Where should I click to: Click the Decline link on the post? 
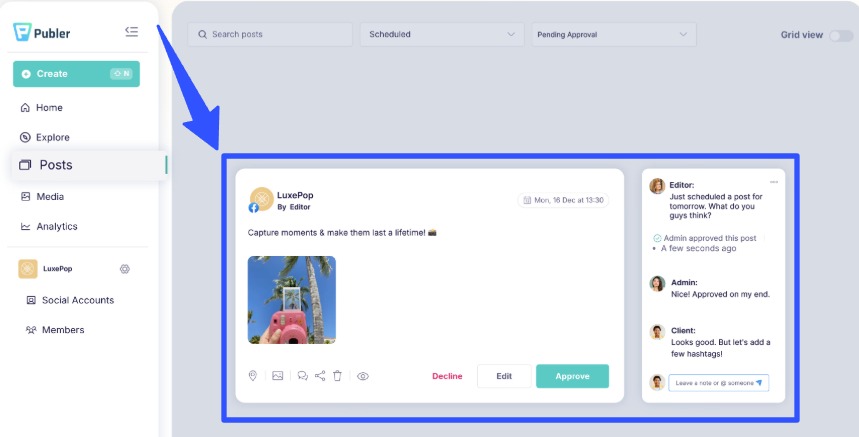[x=447, y=376]
